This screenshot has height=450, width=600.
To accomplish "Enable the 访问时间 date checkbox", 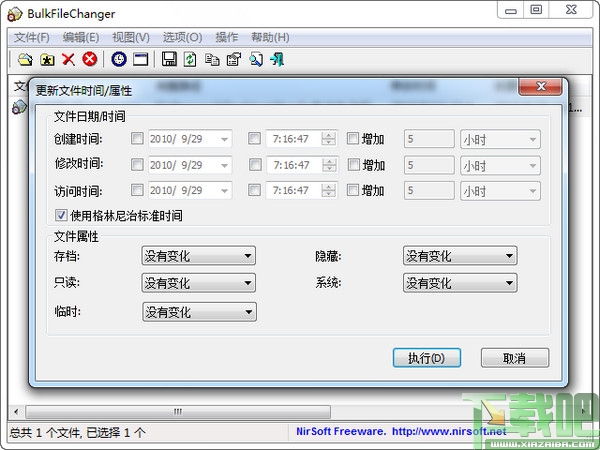I will pyautogui.click(x=137, y=190).
